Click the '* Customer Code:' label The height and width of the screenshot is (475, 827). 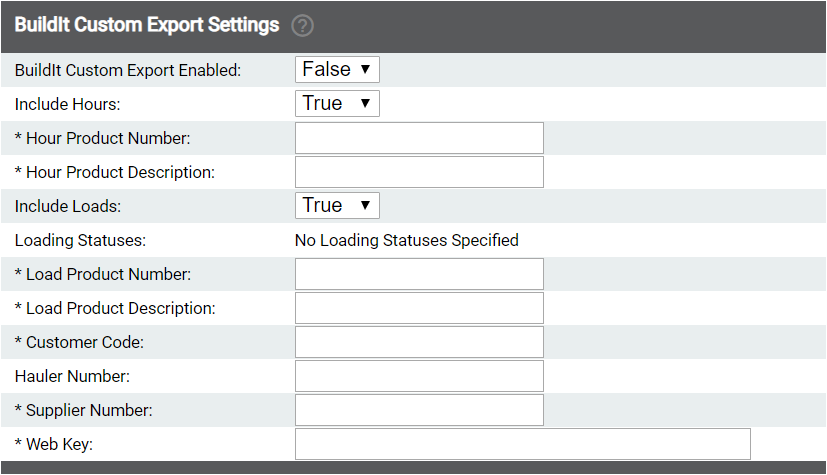[x=79, y=342]
